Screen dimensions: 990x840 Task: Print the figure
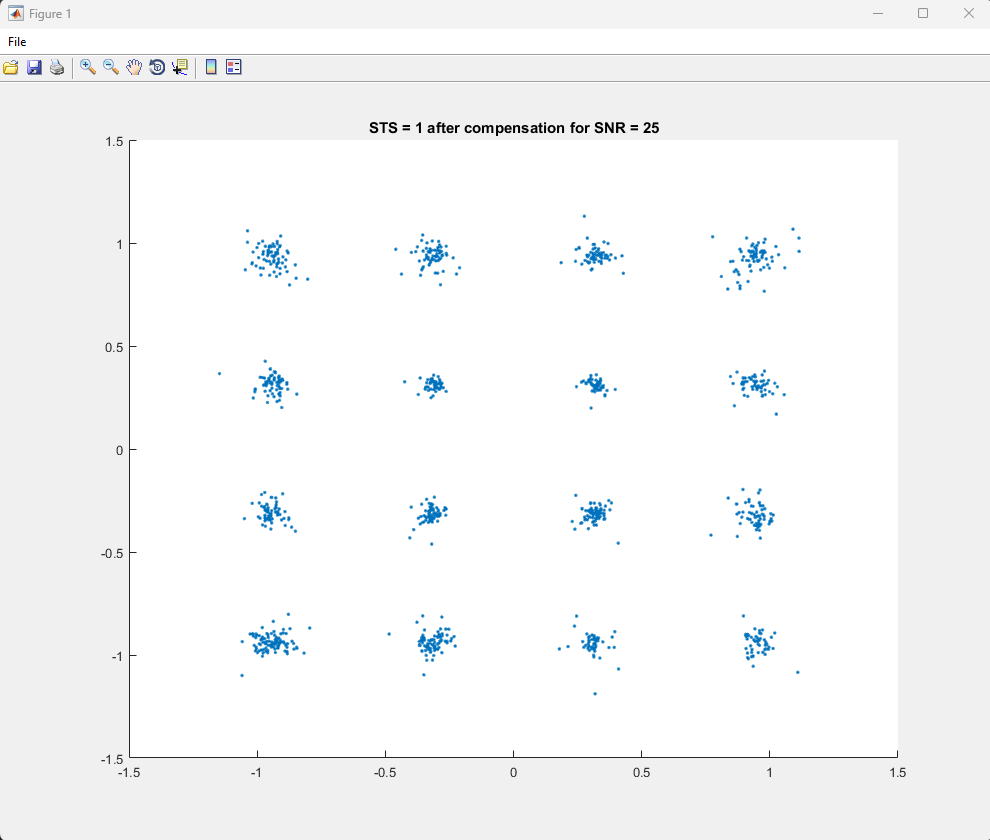(57, 67)
